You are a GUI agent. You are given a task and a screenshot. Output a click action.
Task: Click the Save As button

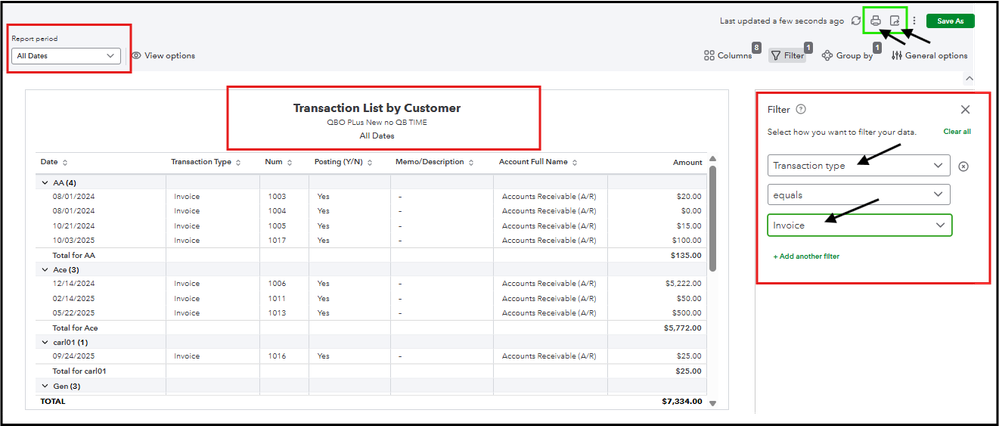click(951, 20)
